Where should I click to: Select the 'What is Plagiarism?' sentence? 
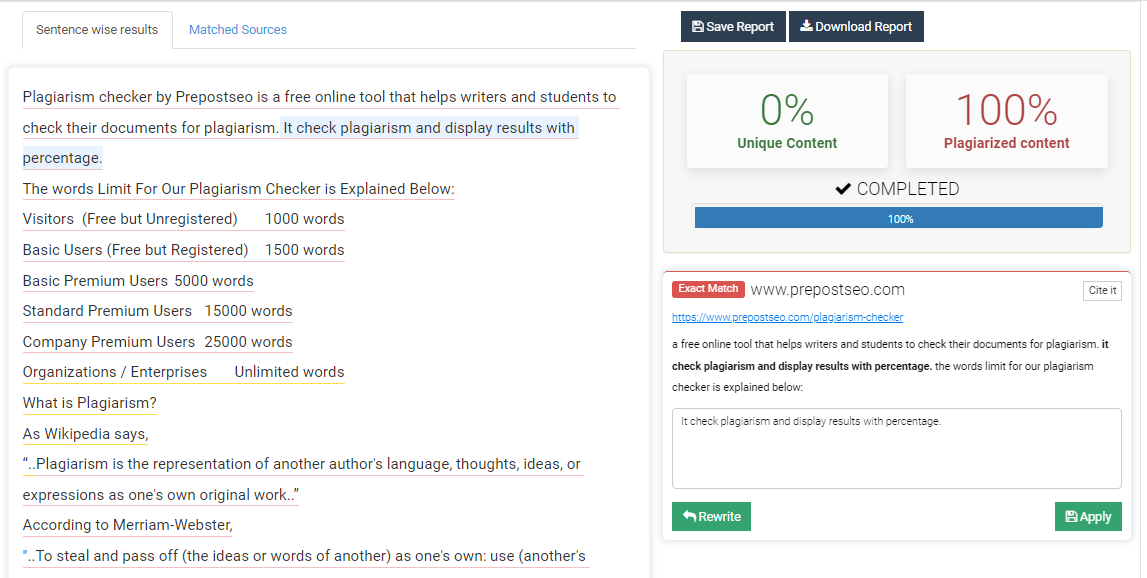pos(89,402)
